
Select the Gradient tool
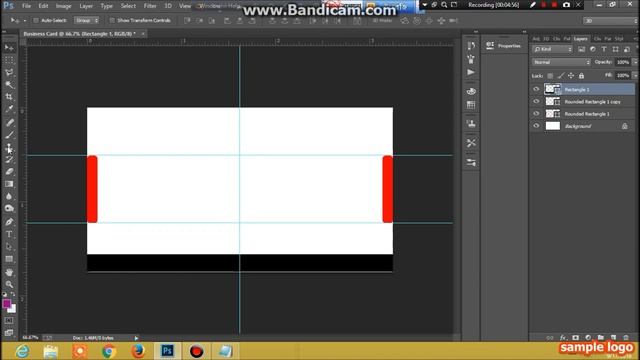click(9, 184)
